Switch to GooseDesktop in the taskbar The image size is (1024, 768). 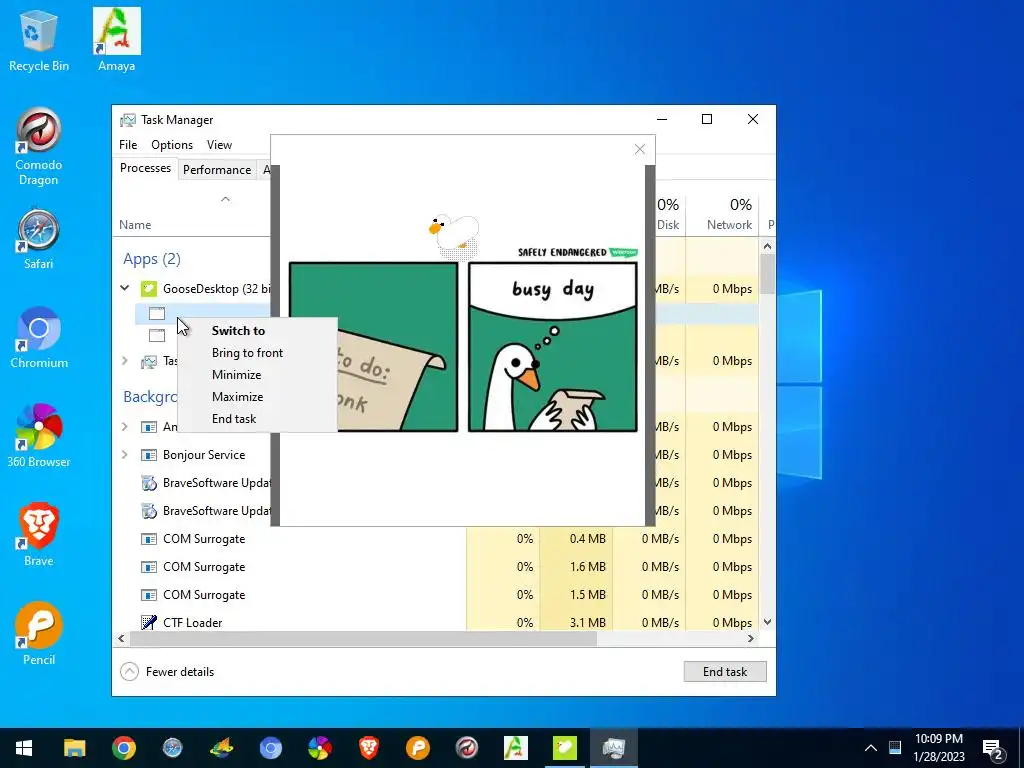pyautogui.click(x=564, y=748)
